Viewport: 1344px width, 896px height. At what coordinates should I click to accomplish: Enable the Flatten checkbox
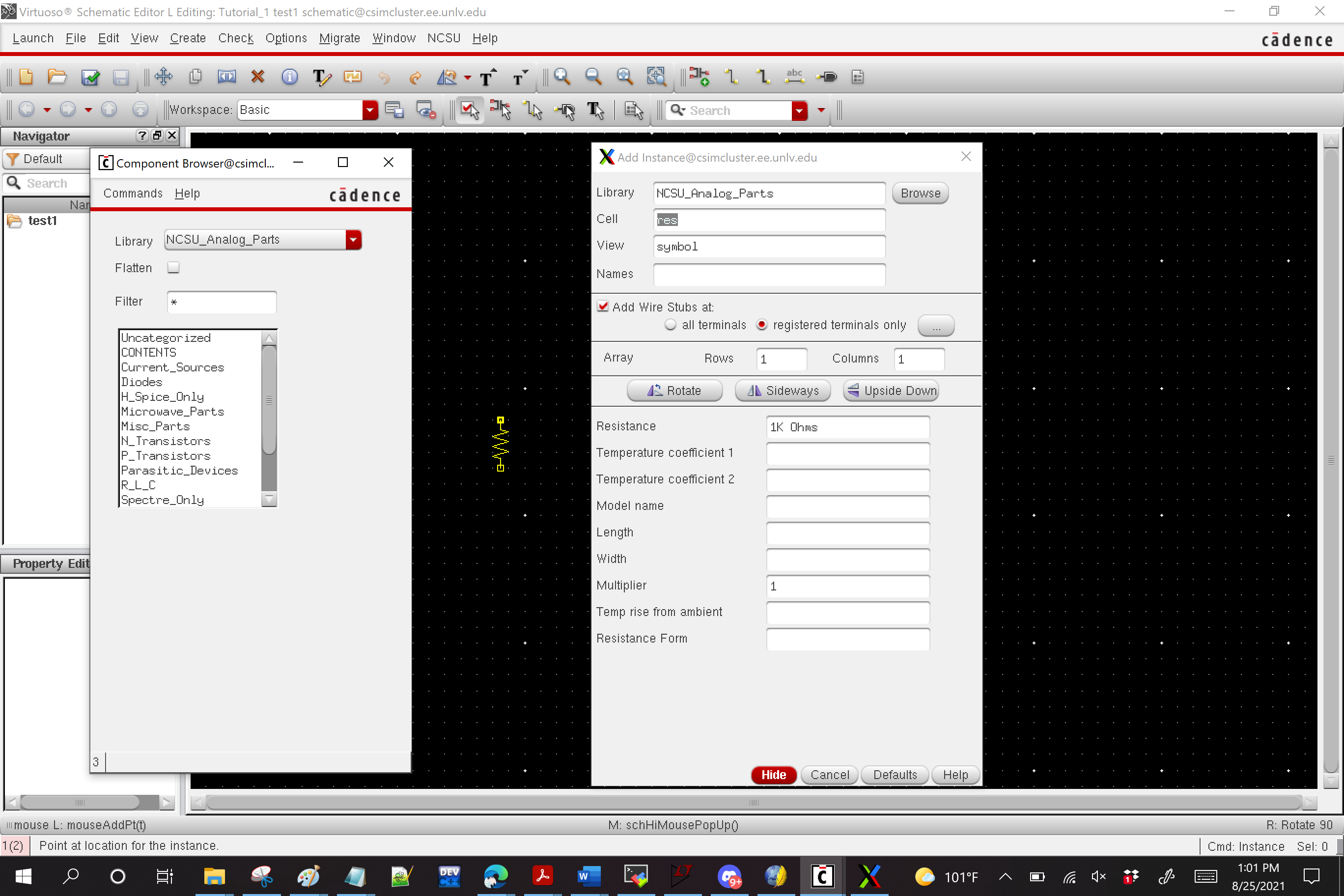click(x=173, y=267)
